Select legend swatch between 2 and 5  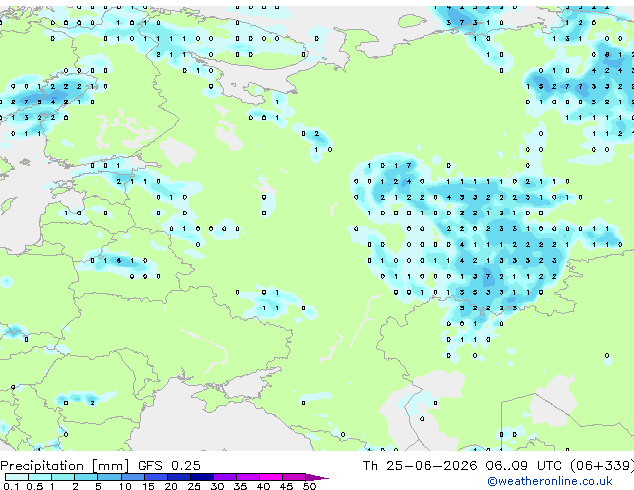(86, 477)
